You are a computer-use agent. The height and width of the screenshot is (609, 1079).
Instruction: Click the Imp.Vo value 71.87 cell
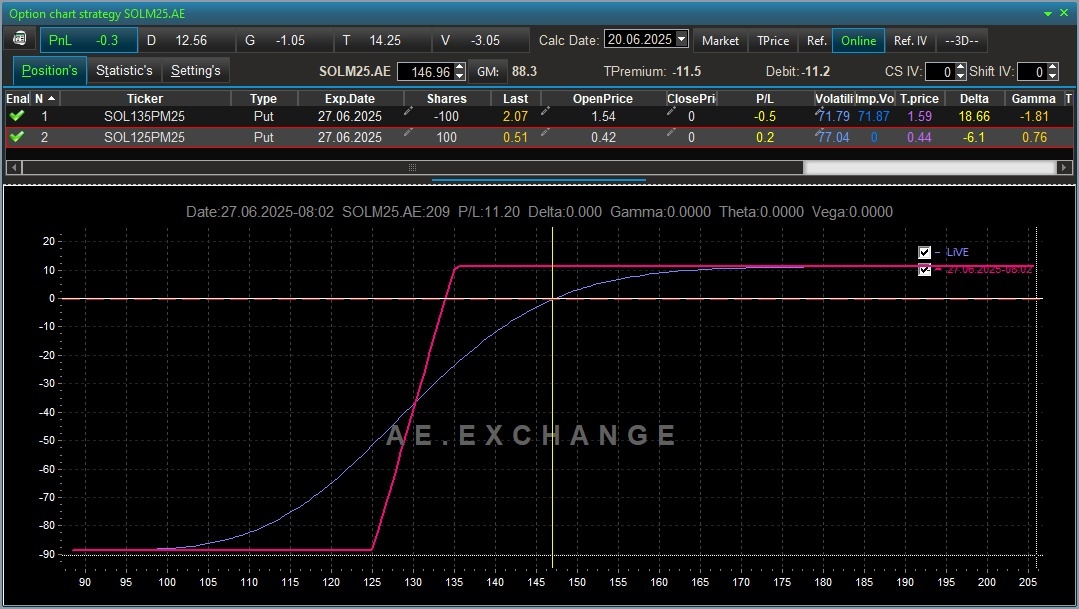click(x=873, y=116)
